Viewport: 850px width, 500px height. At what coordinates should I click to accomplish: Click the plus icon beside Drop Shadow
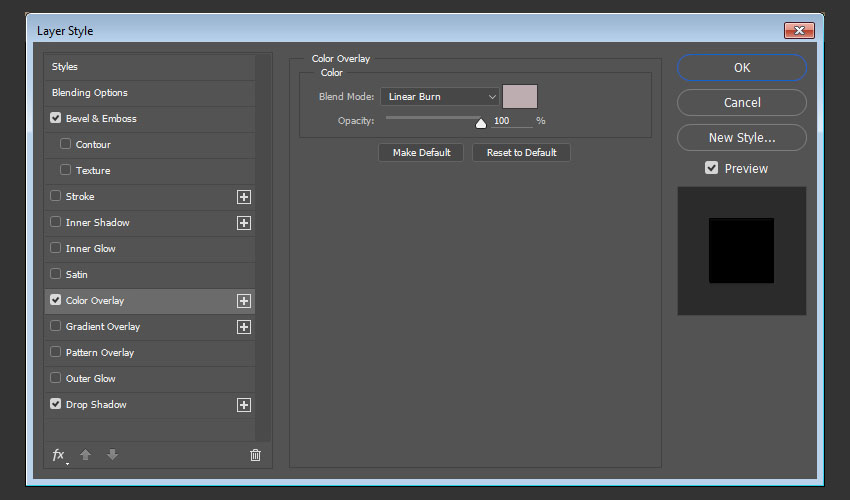click(243, 405)
